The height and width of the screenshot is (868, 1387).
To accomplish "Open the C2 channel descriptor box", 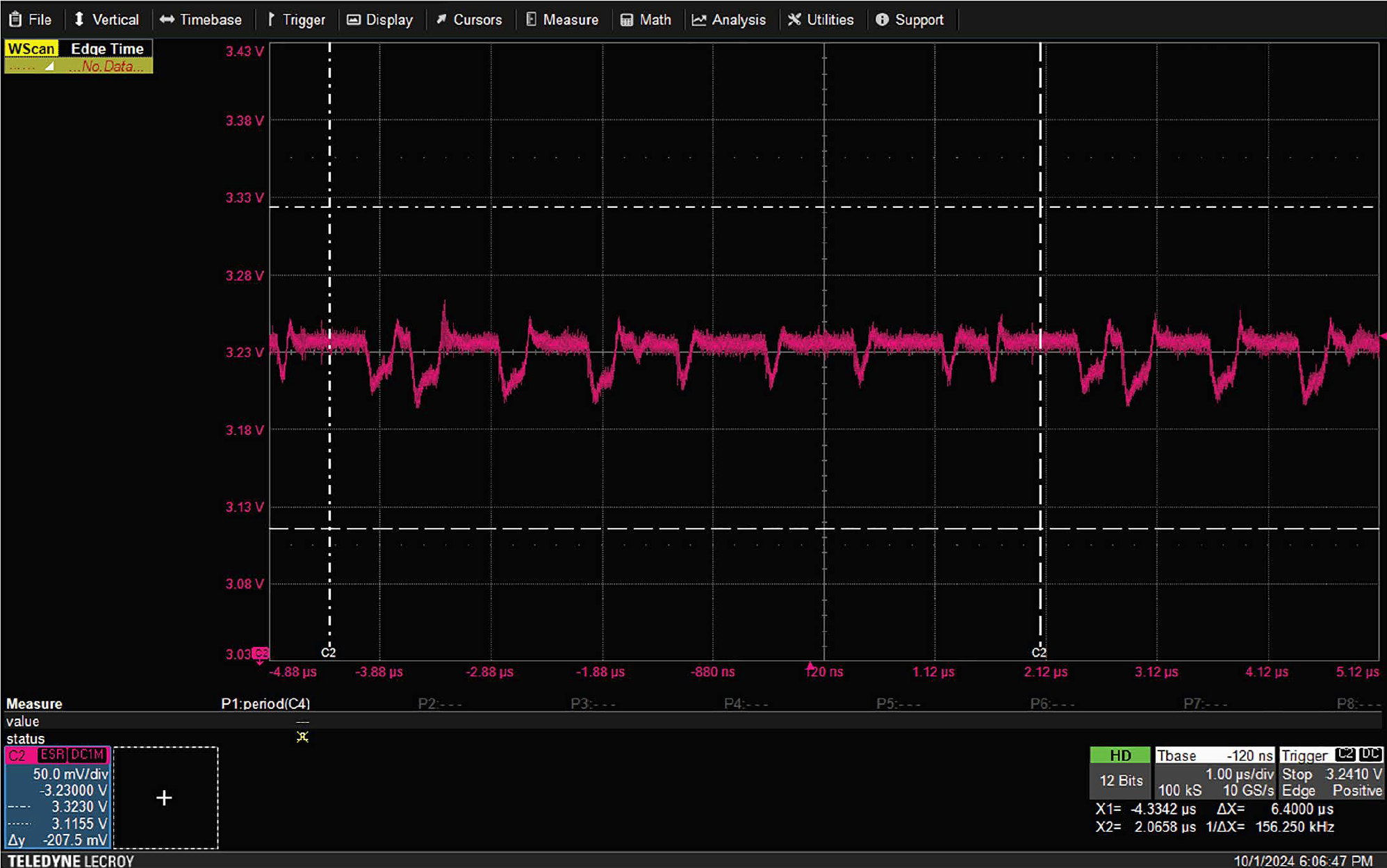I will tap(58, 797).
